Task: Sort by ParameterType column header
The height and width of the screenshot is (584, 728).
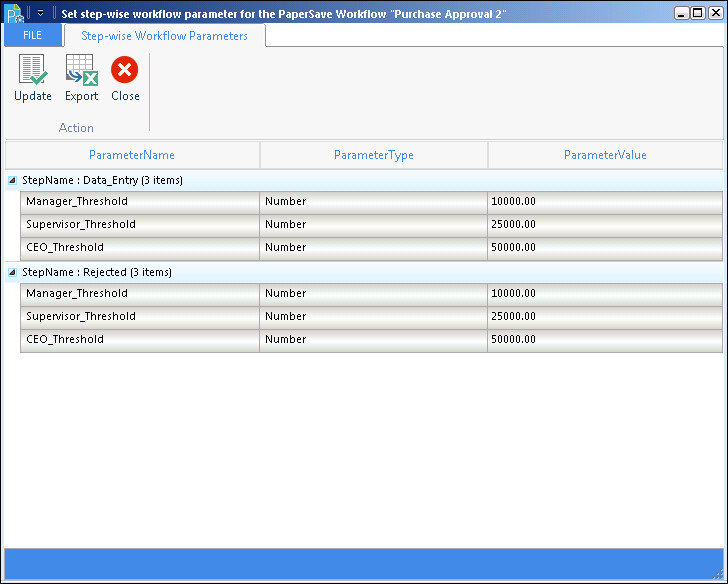Action: tap(374, 155)
